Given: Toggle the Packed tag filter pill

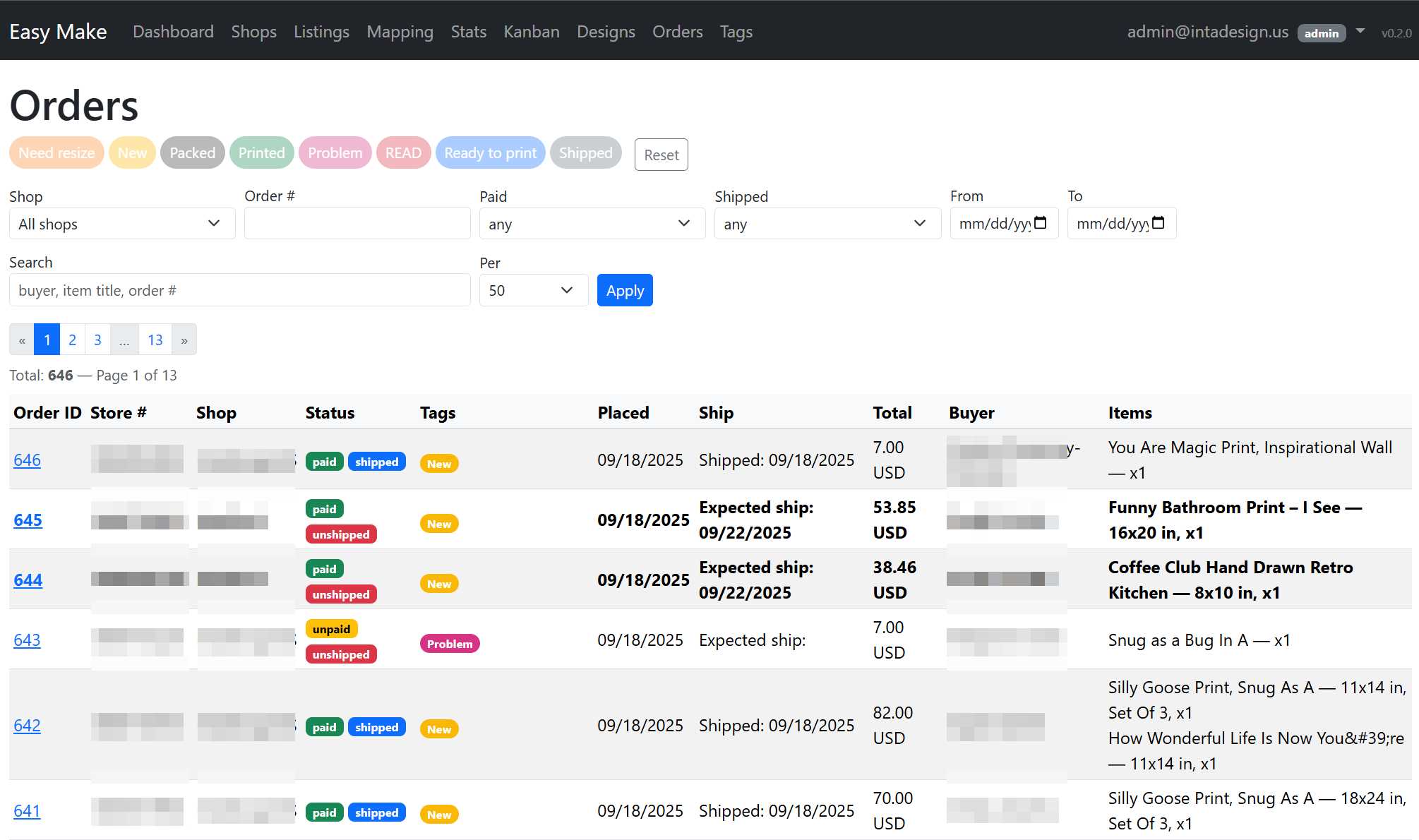Looking at the screenshot, I should click(x=192, y=153).
